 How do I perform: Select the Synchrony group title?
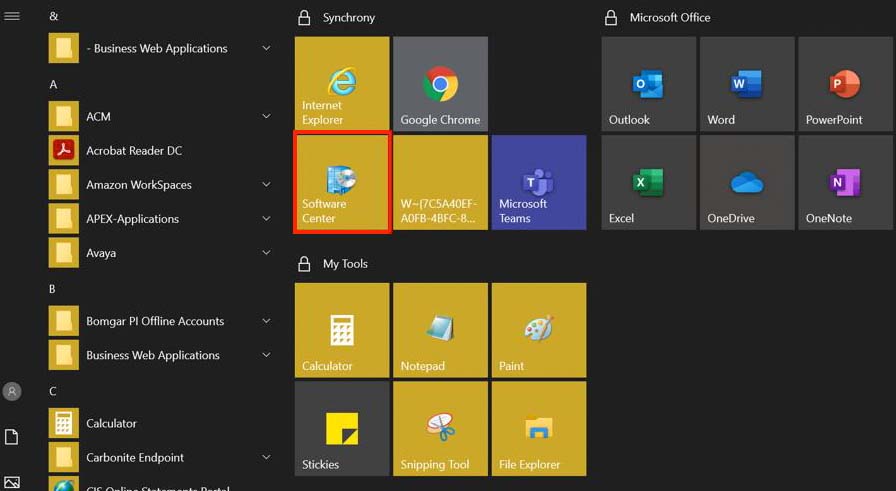[349, 18]
